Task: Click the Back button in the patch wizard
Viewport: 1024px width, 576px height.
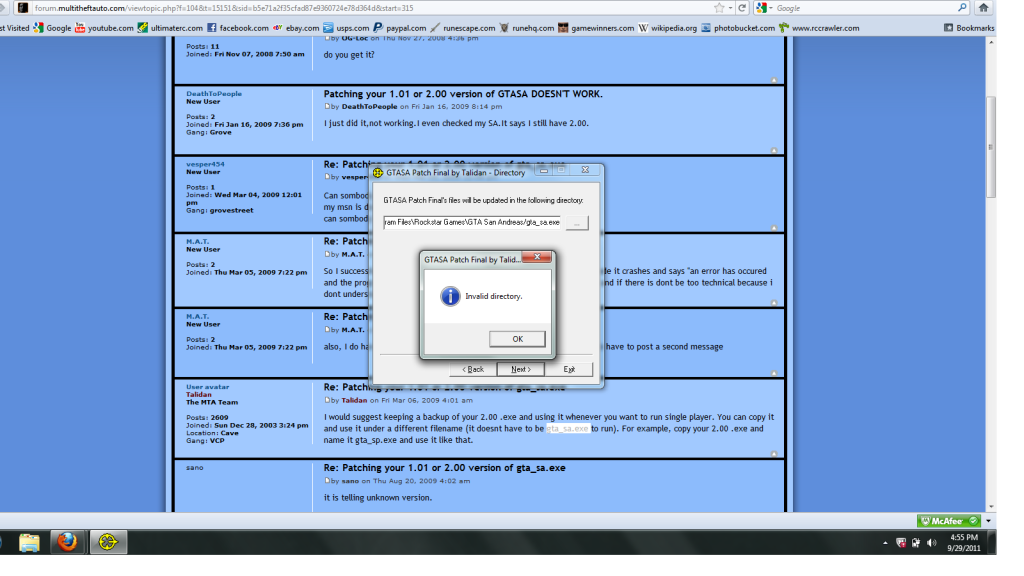Action: click(473, 369)
